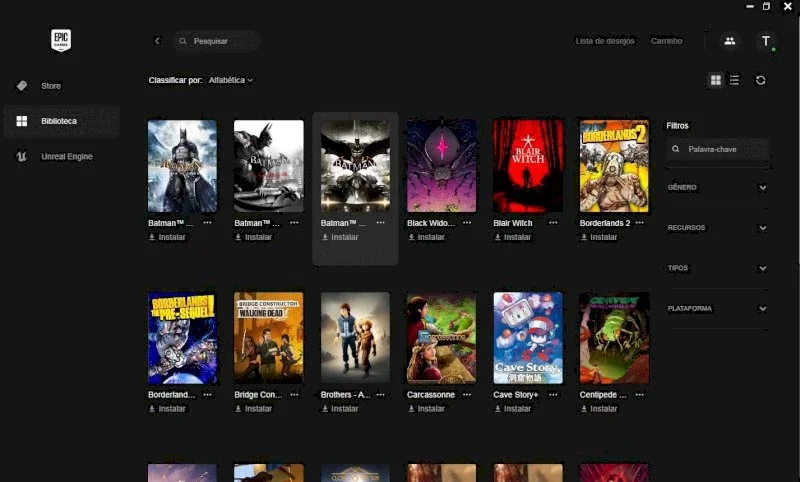800x482 pixels.
Task: Open Lista de desejos
Action: coord(605,41)
